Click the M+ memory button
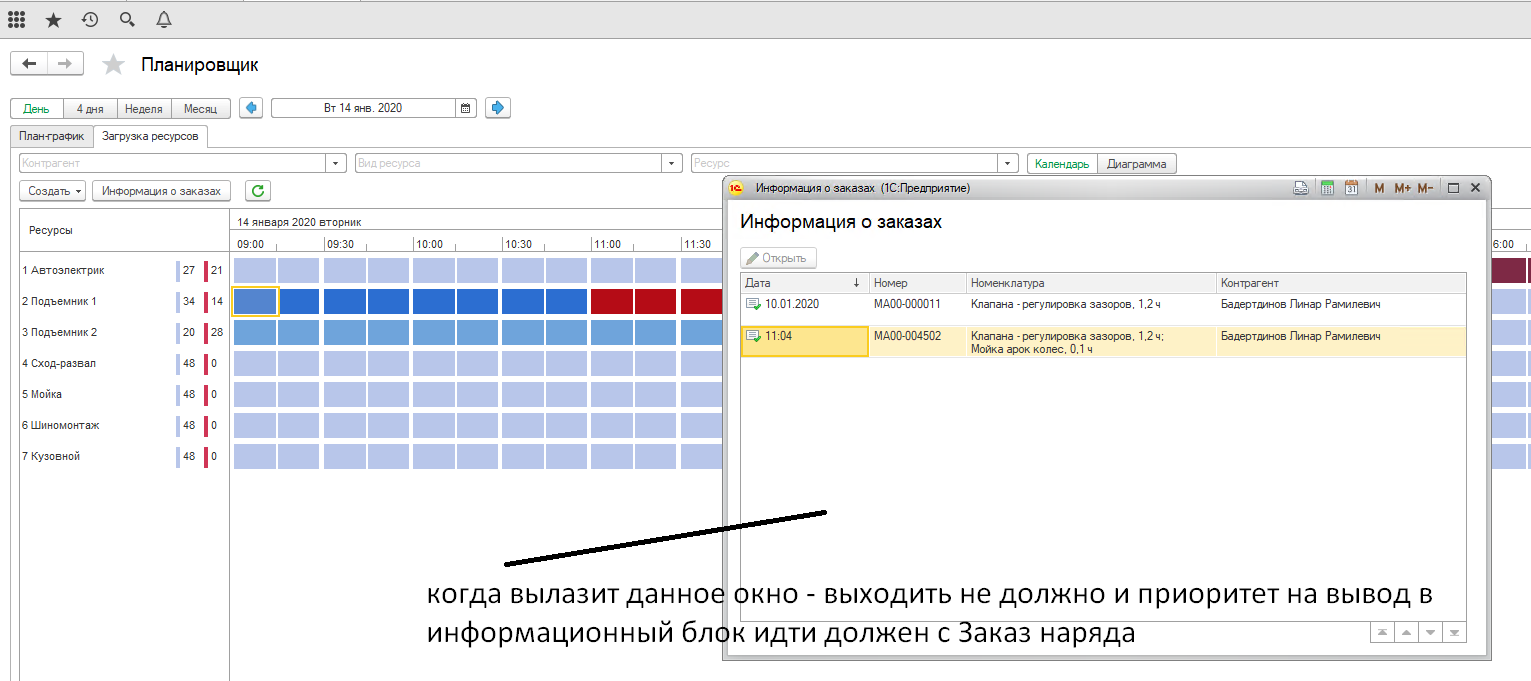Screen dimensions: 1531x681 (1401, 187)
